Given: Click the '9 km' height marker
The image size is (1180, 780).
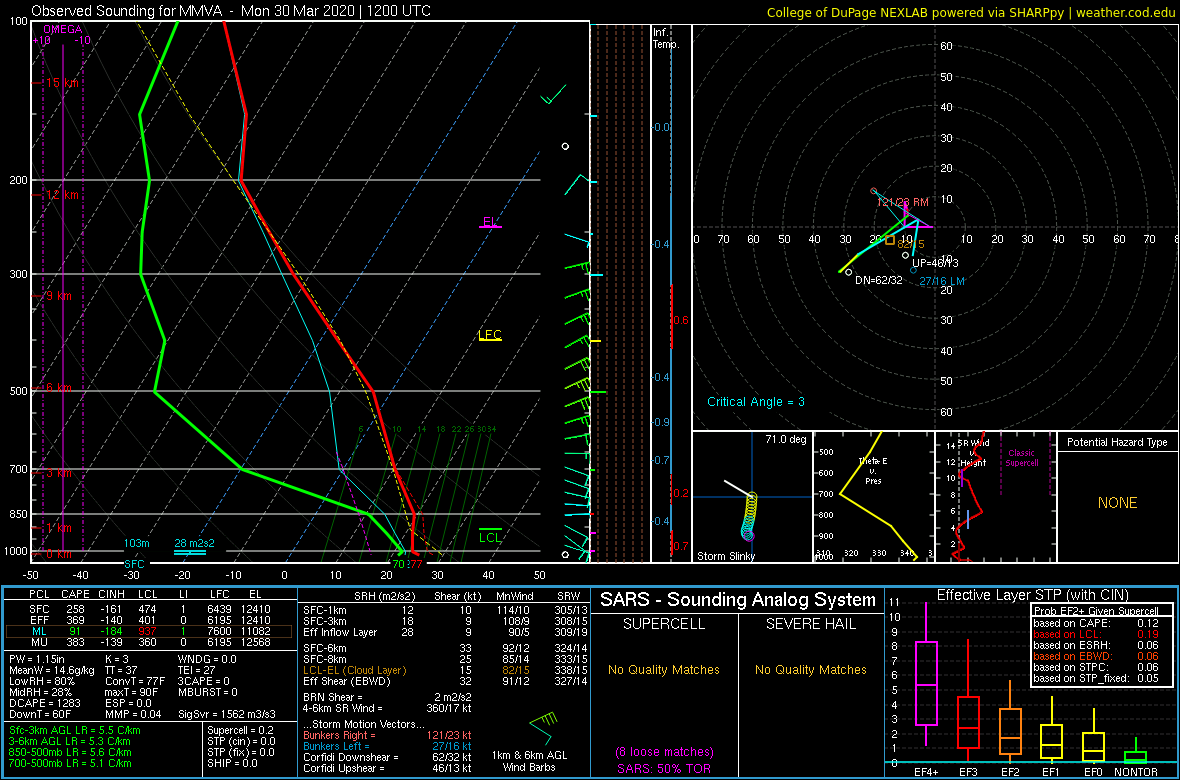Looking at the screenshot, I should (x=59, y=296).
